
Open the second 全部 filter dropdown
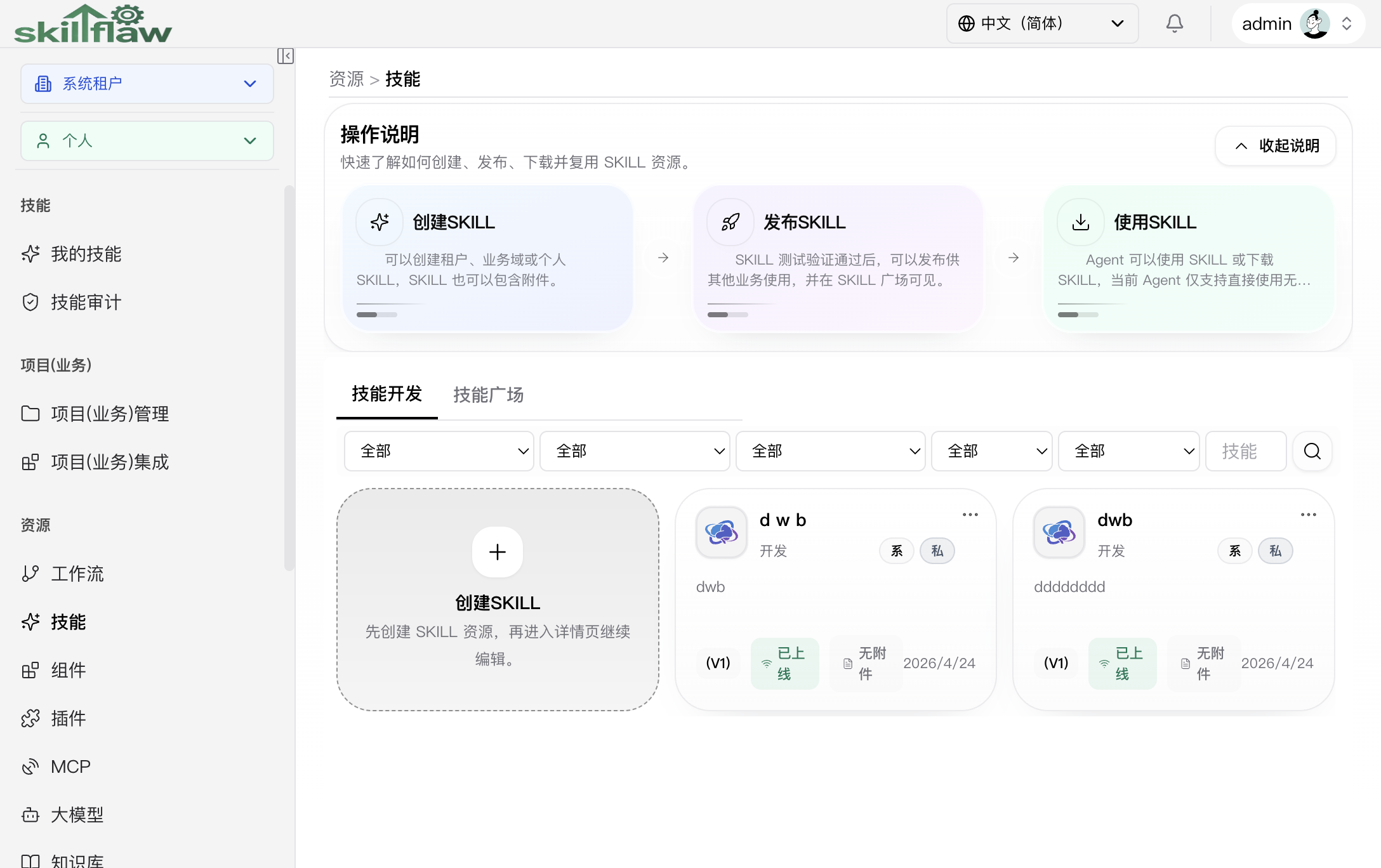(635, 451)
